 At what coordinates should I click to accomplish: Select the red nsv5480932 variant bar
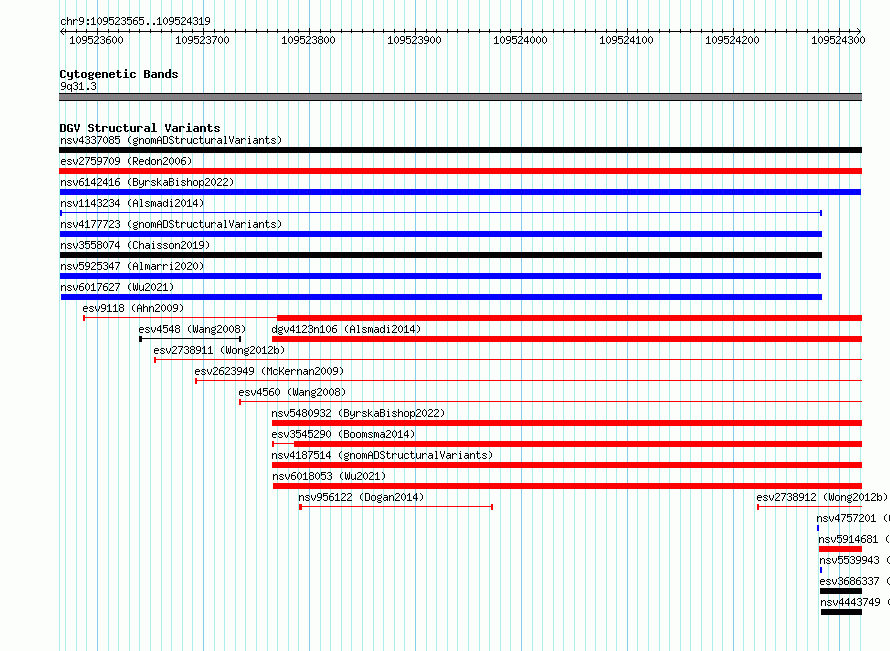(567, 423)
